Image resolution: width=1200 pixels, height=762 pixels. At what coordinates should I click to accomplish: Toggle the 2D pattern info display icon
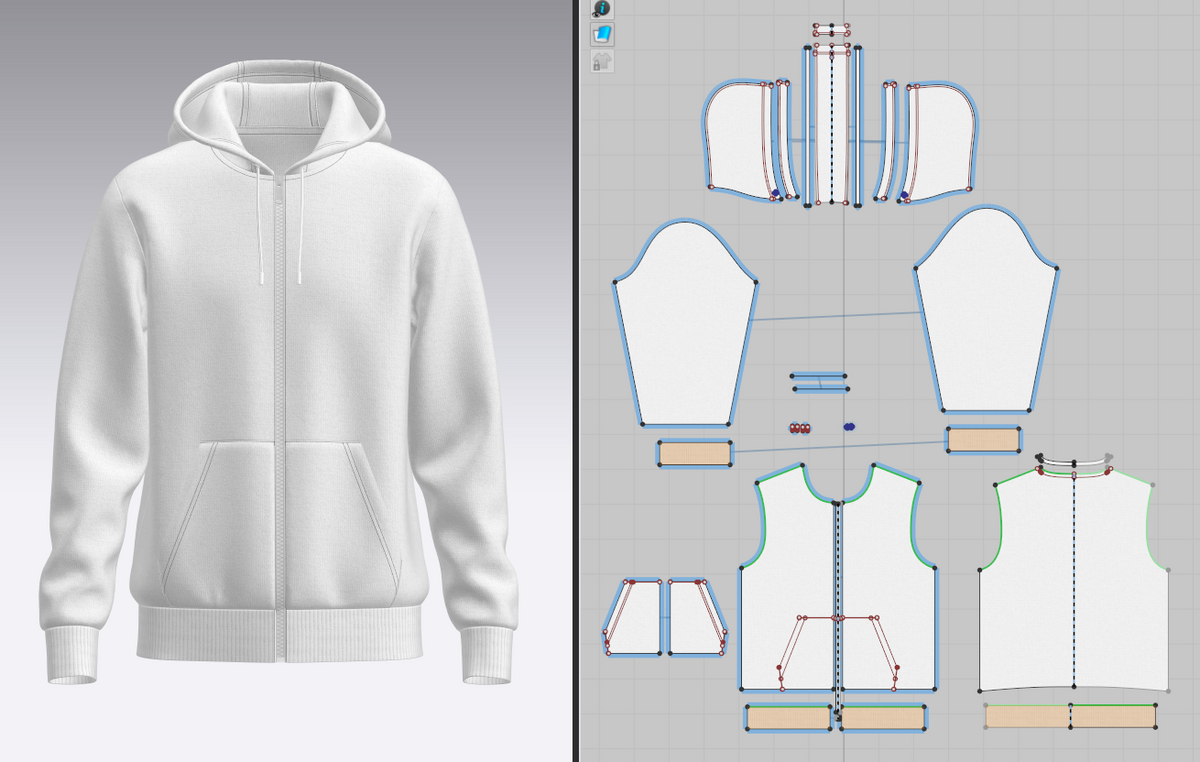tap(602, 8)
